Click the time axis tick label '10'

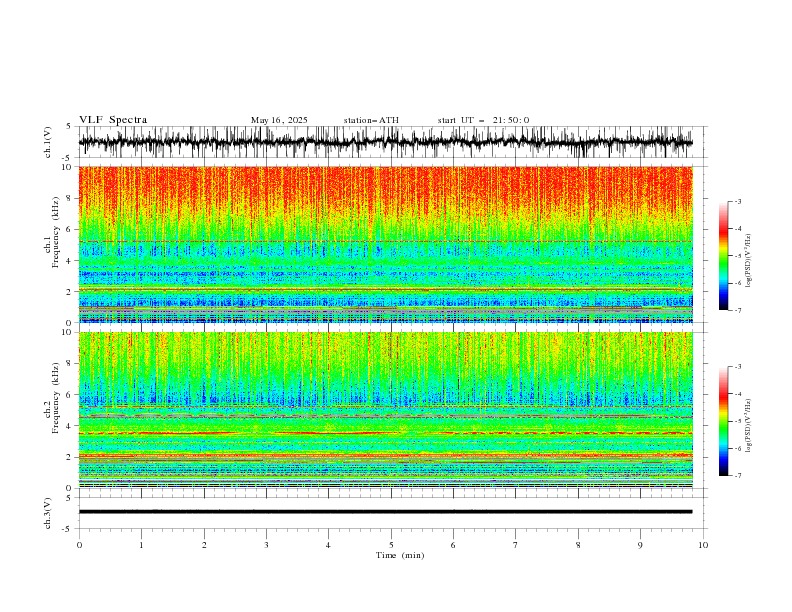click(703, 545)
